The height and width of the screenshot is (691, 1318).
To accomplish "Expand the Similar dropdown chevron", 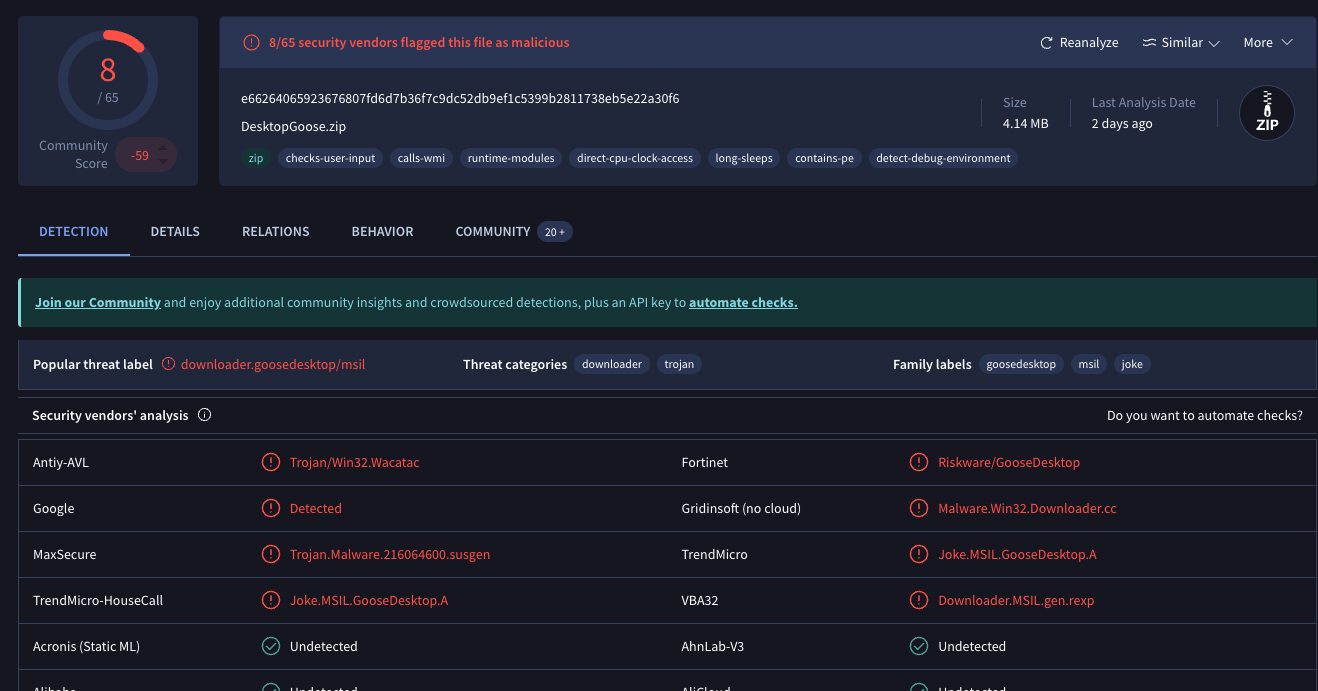I will pos(1214,43).
